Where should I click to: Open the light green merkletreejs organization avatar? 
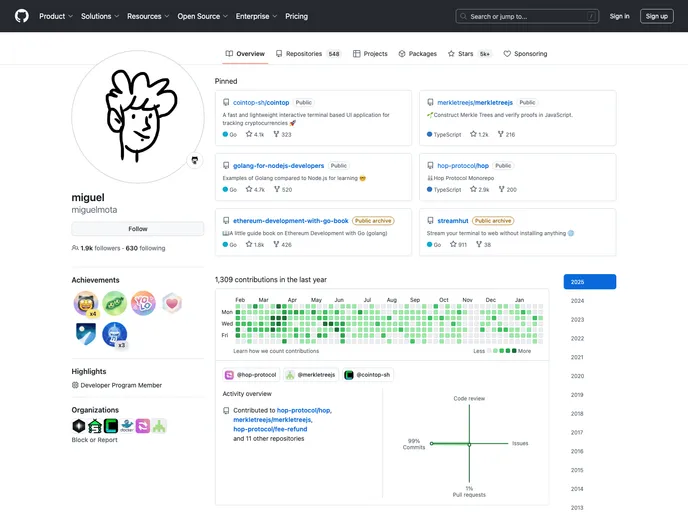(x=159, y=426)
